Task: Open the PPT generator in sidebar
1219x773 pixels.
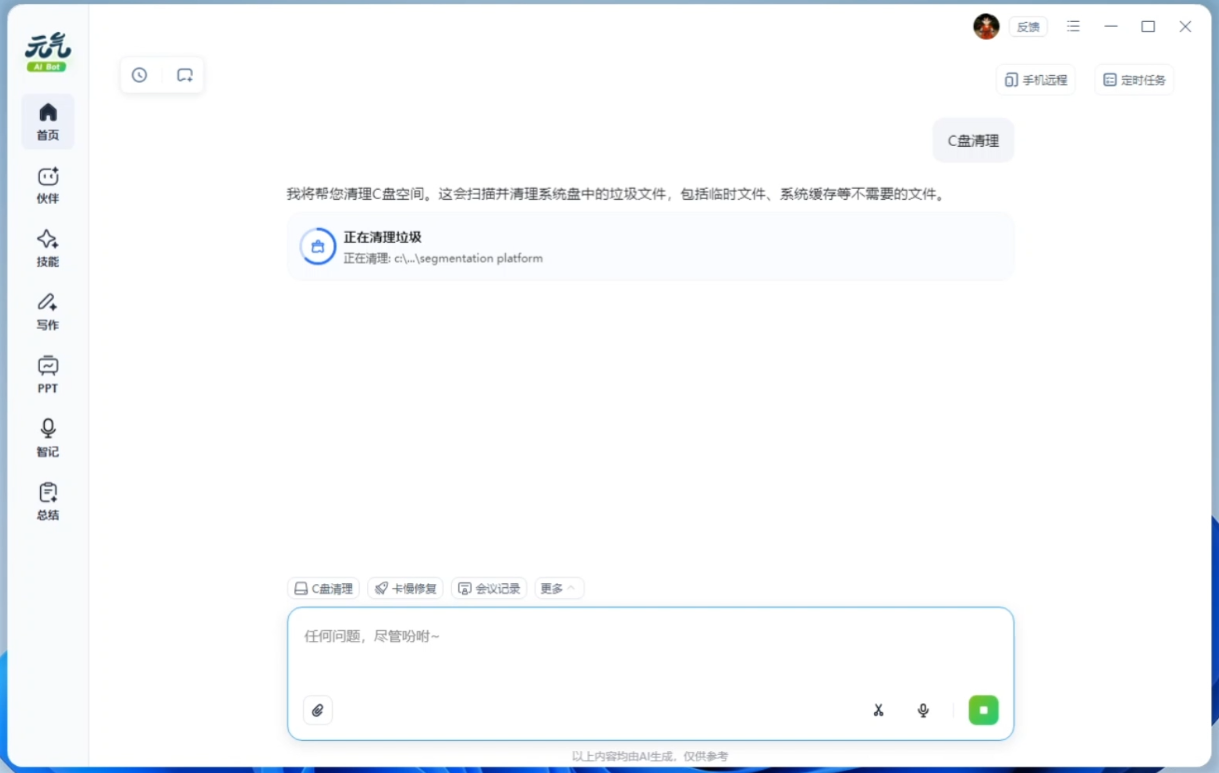Action: pyautogui.click(x=48, y=375)
